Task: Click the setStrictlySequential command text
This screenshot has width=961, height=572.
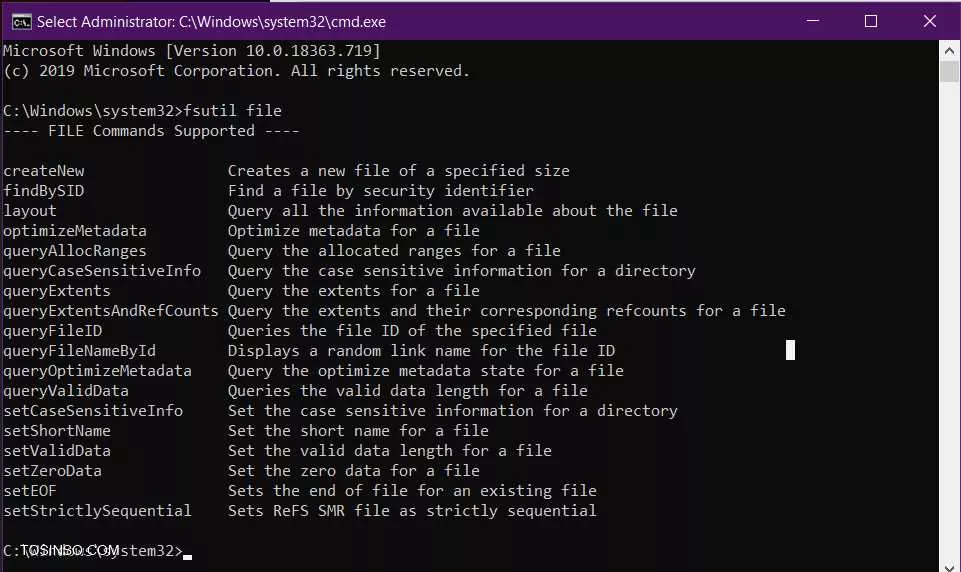Action: pyautogui.click(x=97, y=511)
